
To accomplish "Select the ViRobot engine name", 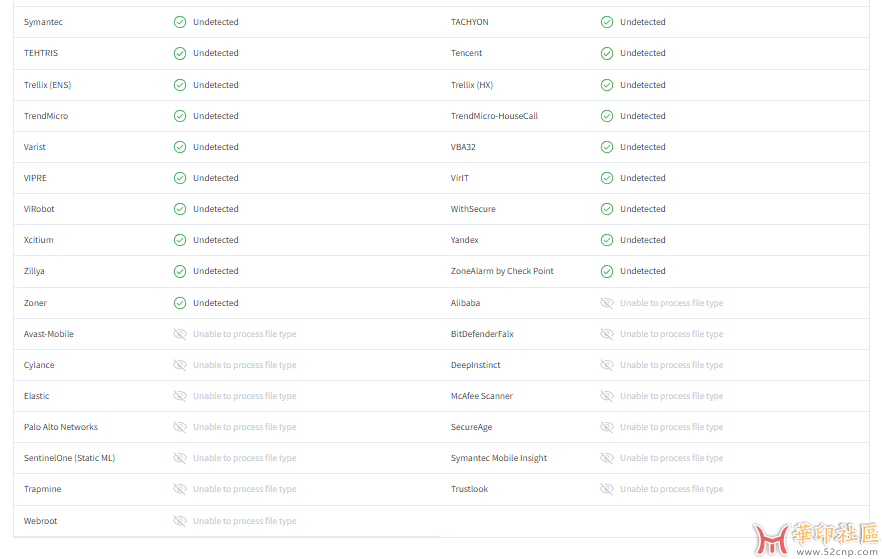I will click(x=39, y=209).
